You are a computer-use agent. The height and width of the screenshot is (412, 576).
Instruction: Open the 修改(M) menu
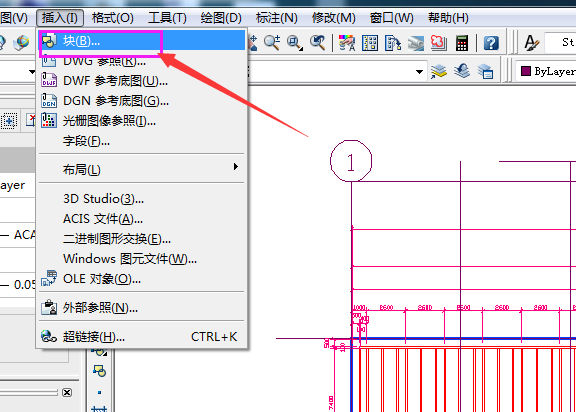click(334, 18)
